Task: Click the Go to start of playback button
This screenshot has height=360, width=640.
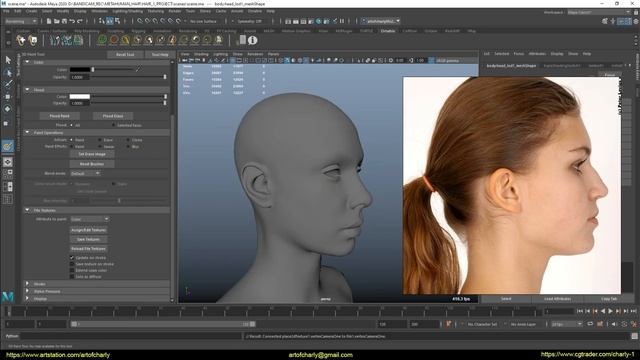Action: 580,311
